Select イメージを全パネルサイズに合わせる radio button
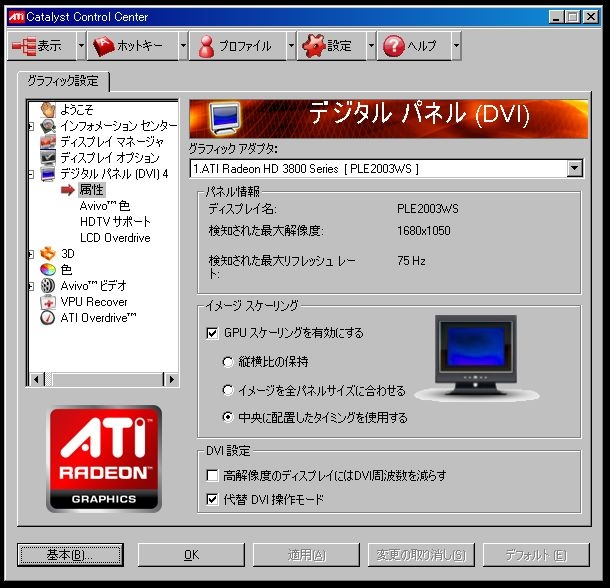 tap(228, 390)
